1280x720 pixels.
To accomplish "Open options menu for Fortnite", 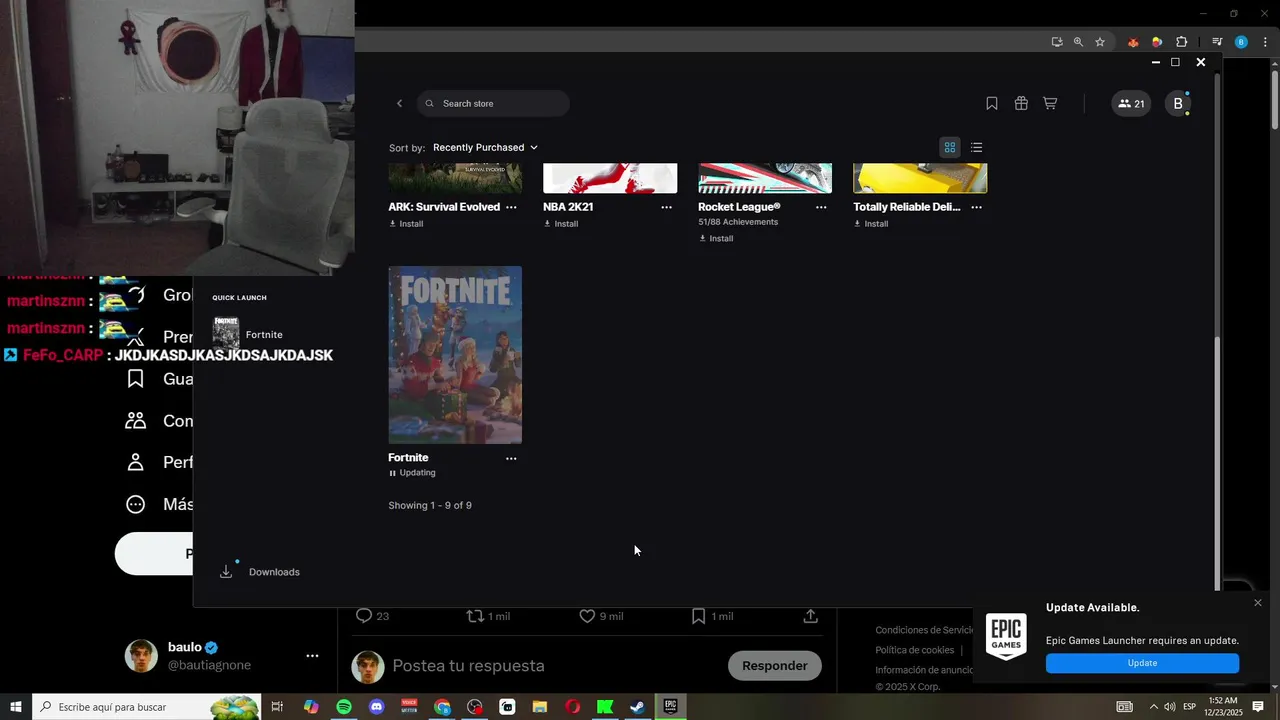I will (x=511, y=458).
